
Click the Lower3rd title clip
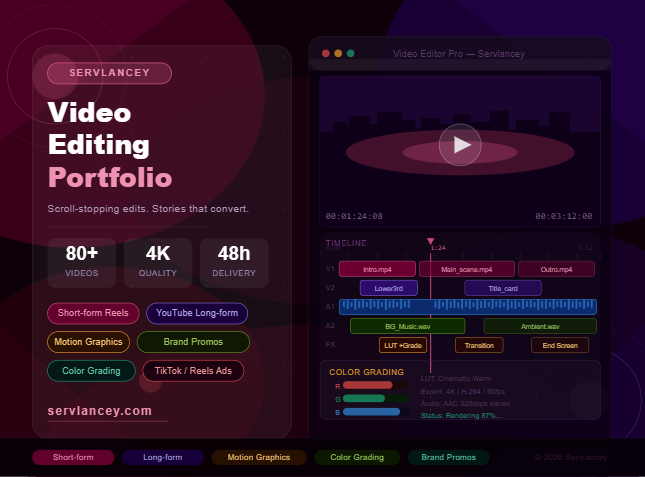coord(388,288)
